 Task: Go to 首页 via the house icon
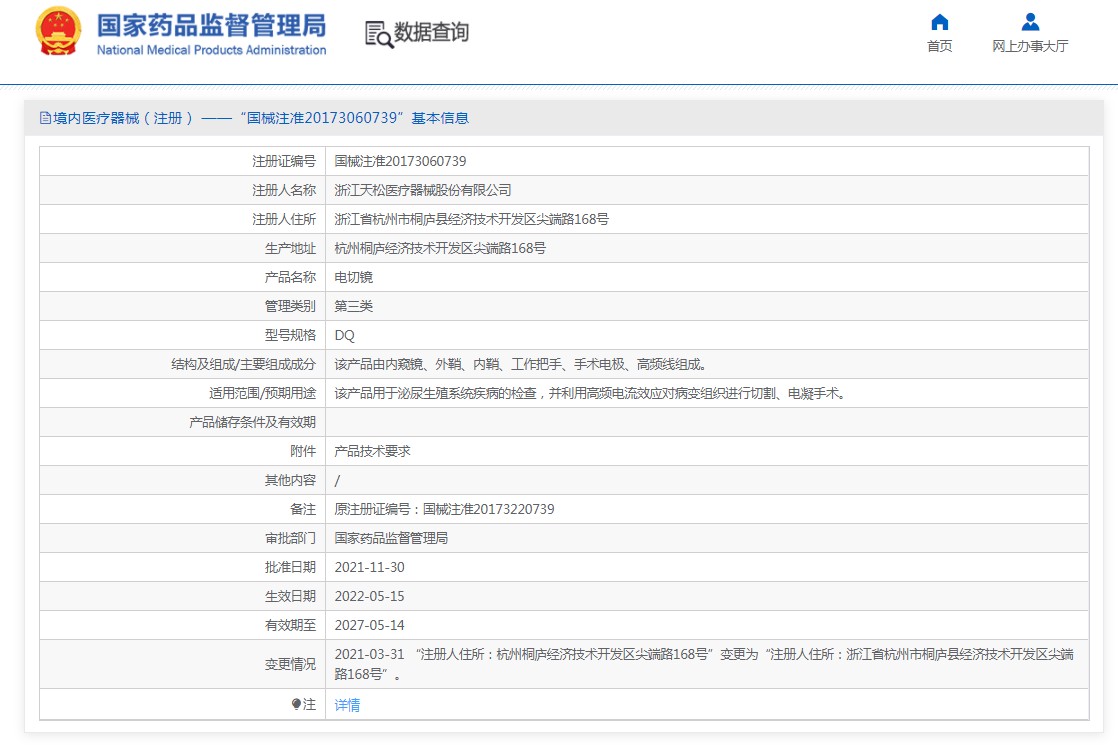(940, 22)
